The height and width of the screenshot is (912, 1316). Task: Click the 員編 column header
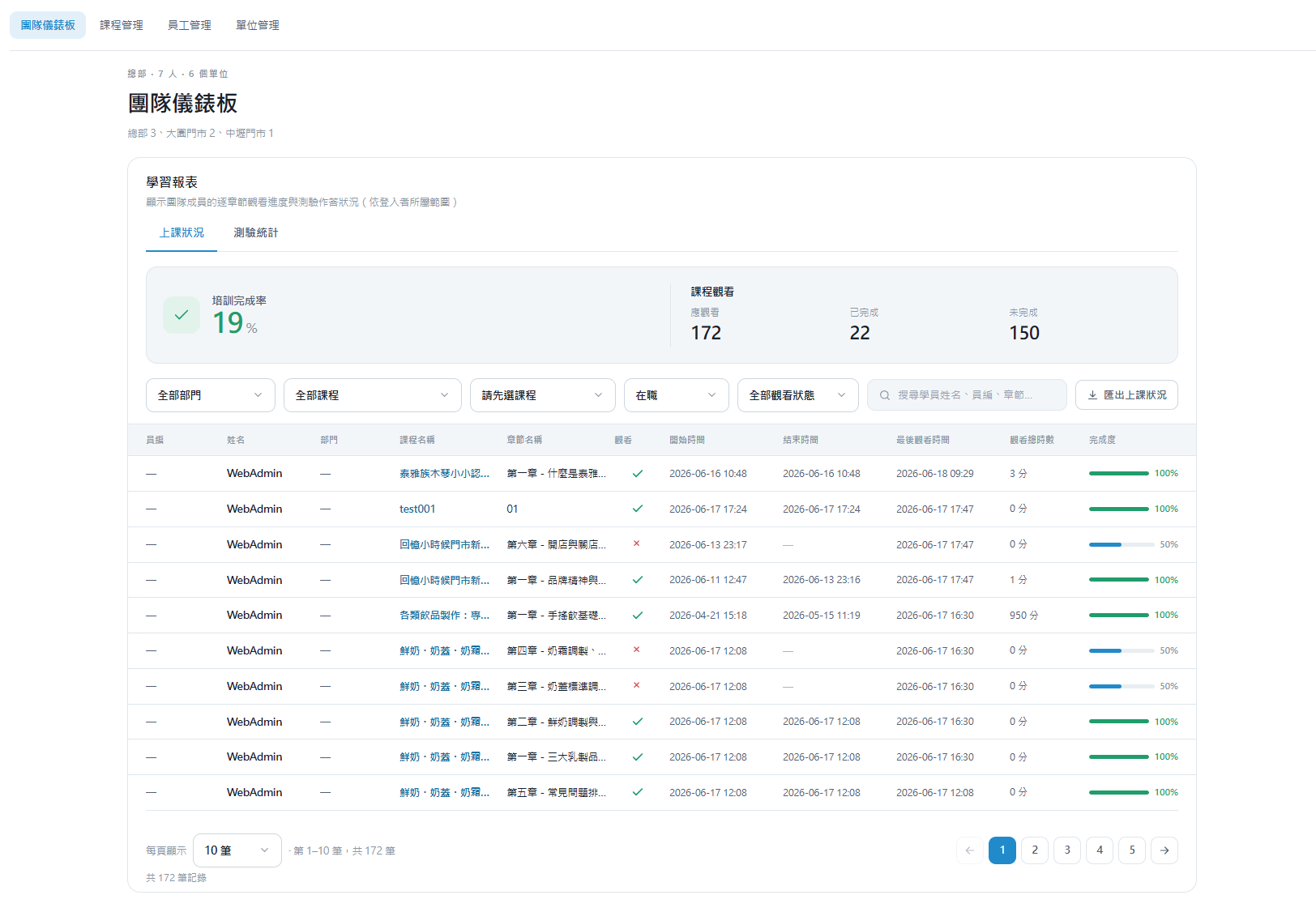[x=155, y=440]
